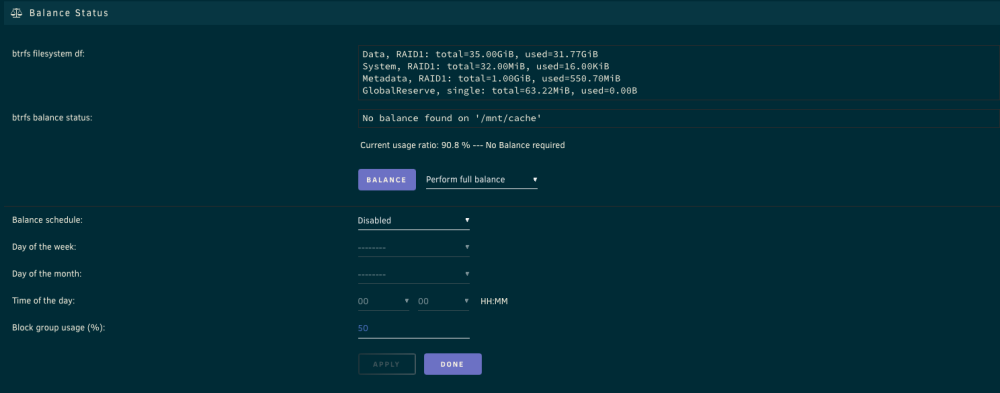Open the Day of the week dropdown
The height and width of the screenshot is (393, 1000).
click(x=413, y=248)
